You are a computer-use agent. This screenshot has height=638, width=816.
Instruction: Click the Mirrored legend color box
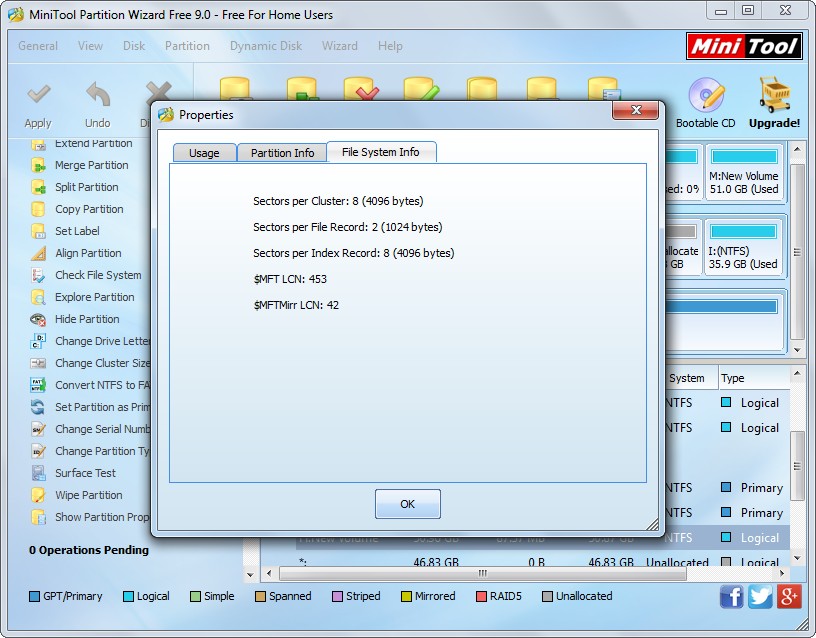pos(406,596)
